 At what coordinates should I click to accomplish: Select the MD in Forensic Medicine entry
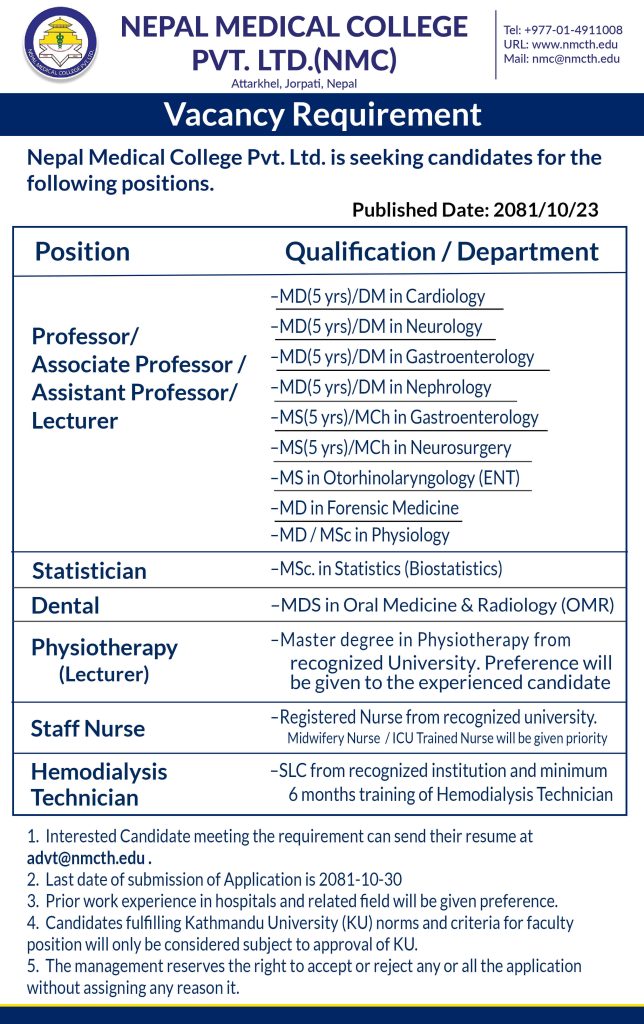(x=368, y=508)
